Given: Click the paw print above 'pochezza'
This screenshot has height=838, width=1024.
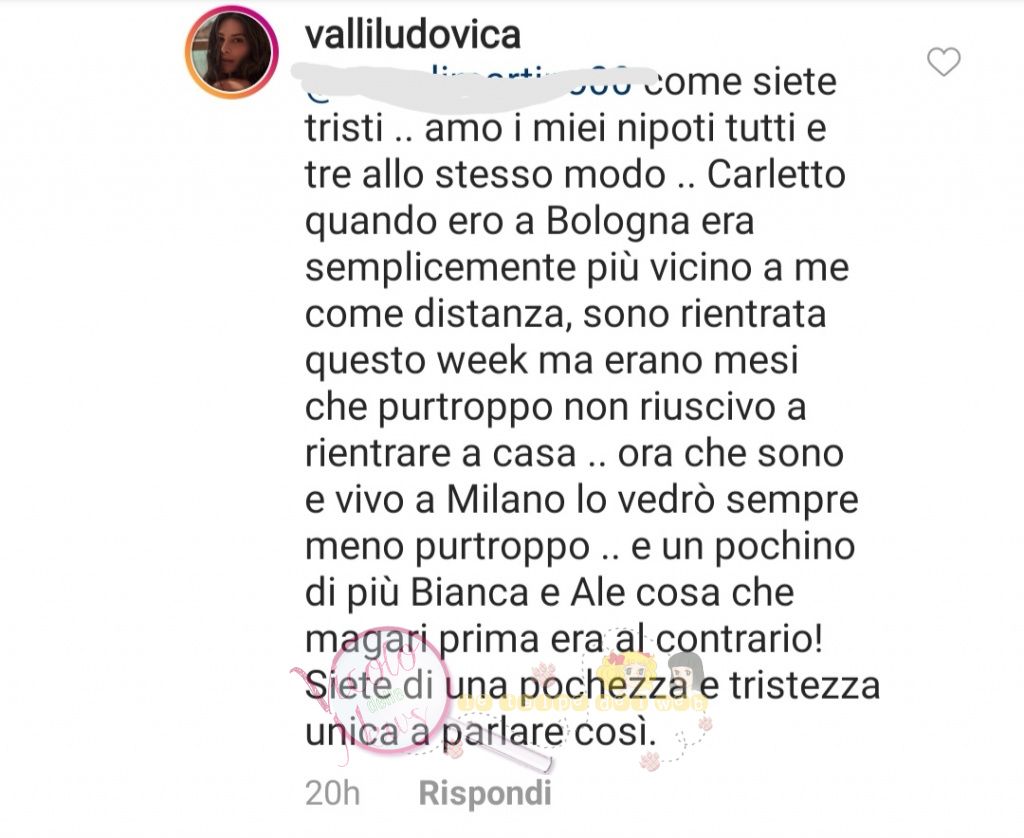Looking at the screenshot, I should pos(543,671).
